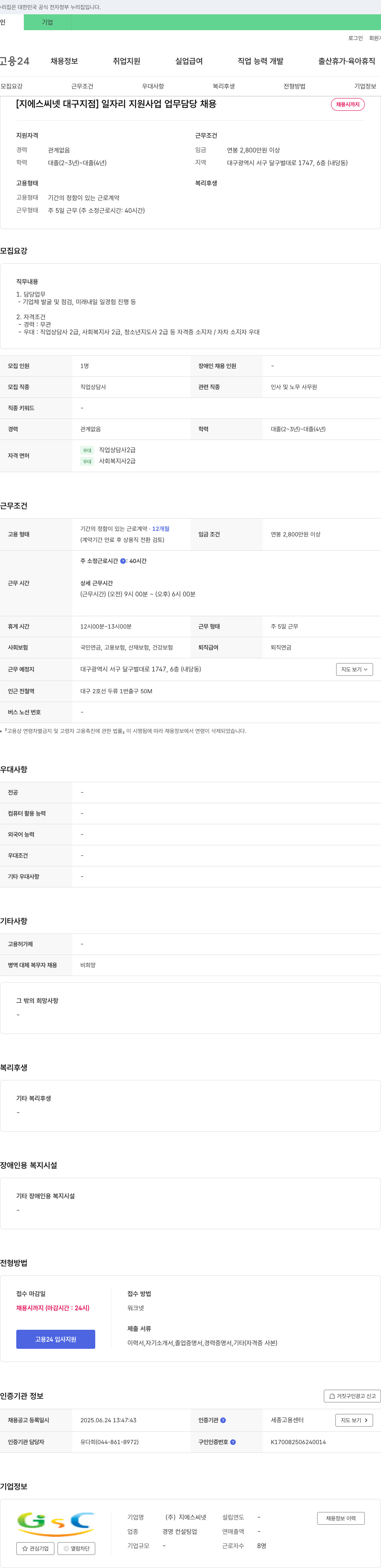Click the 퇴직연금 retirement benefit value
The width and height of the screenshot is (381, 1568).
click(x=281, y=648)
